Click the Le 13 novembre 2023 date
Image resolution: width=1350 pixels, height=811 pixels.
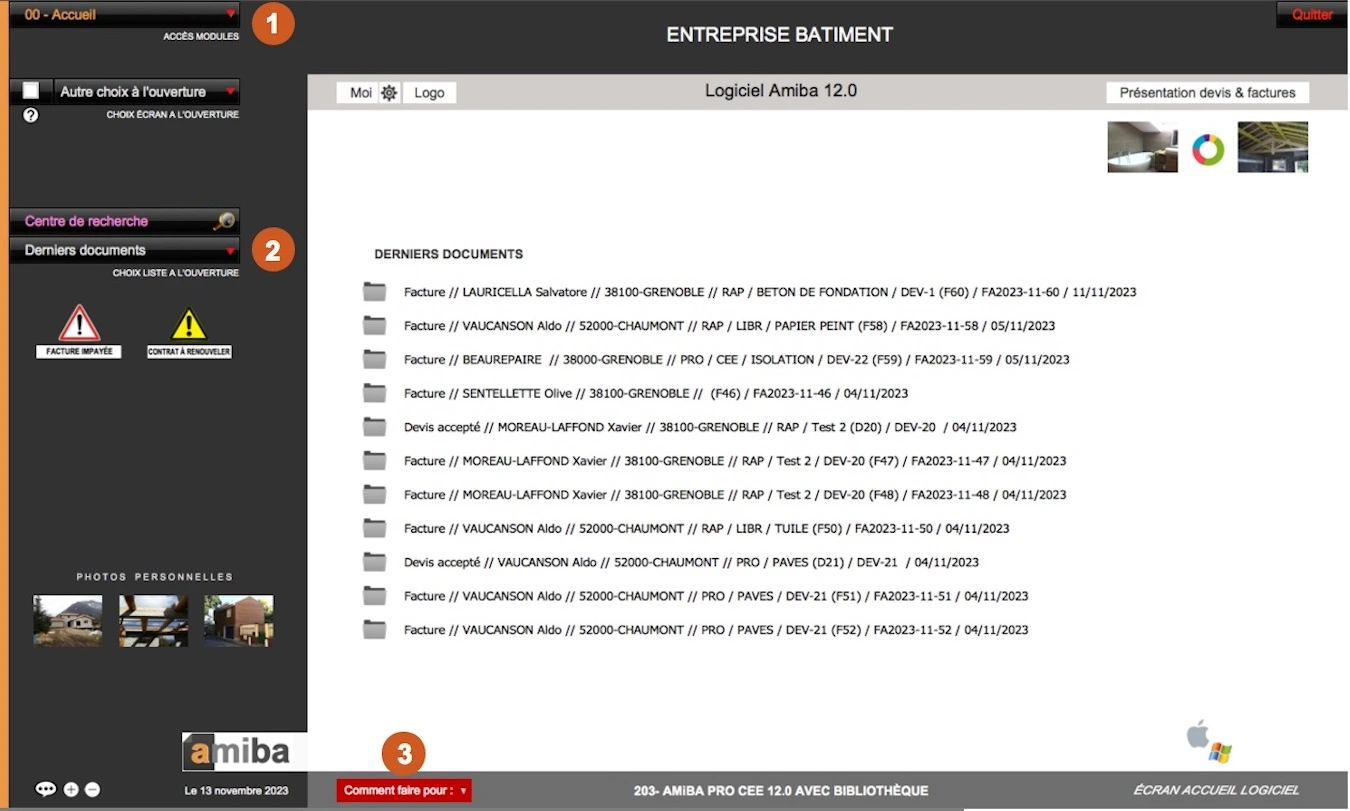coord(237,791)
